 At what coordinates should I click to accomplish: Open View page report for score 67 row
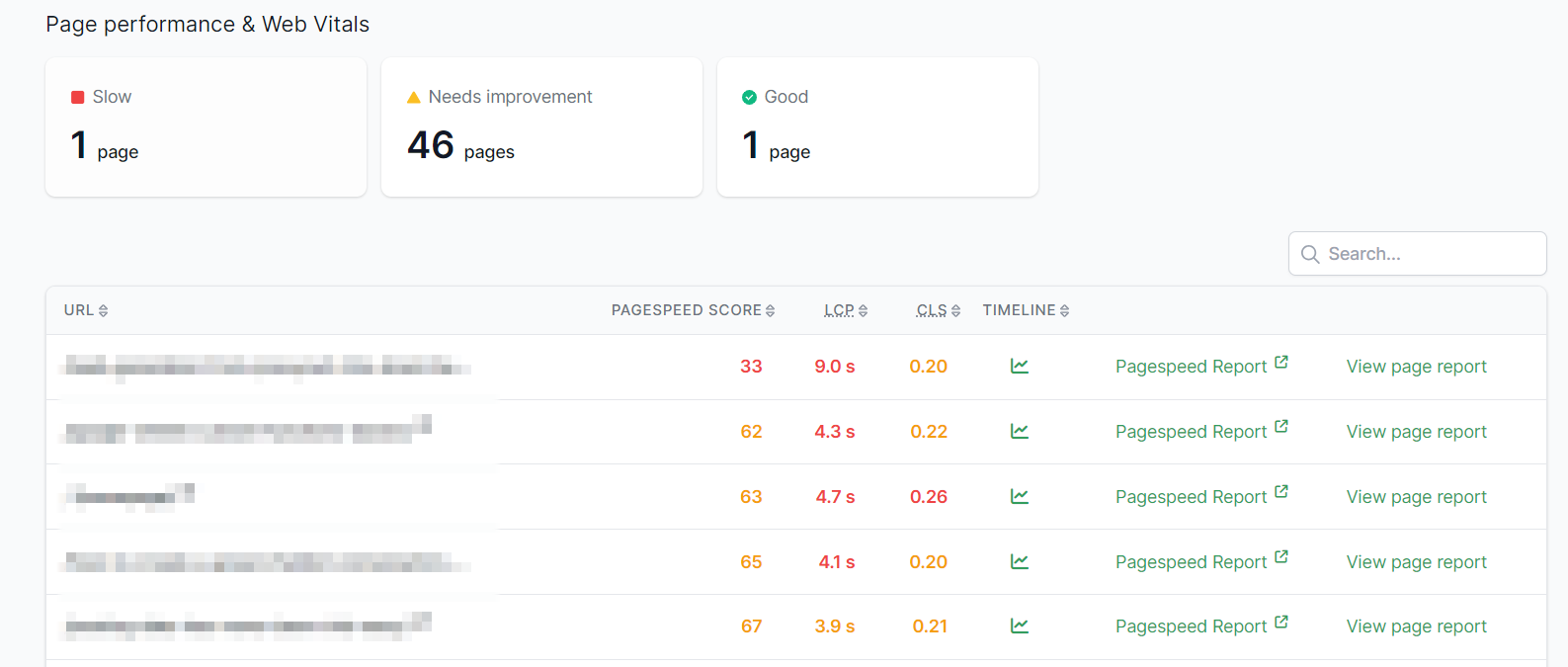coord(1416,626)
